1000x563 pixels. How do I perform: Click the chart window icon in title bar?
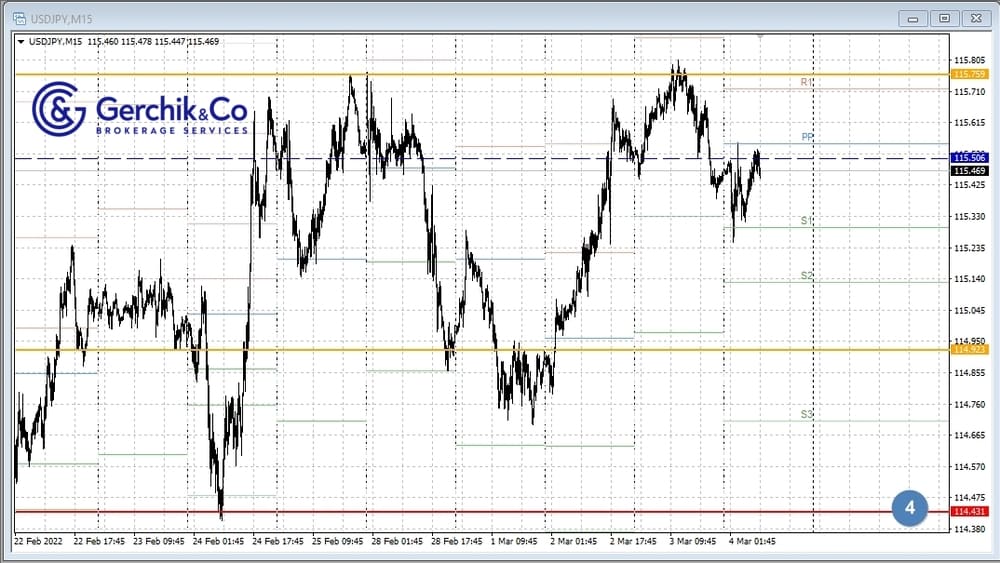(19, 17)
